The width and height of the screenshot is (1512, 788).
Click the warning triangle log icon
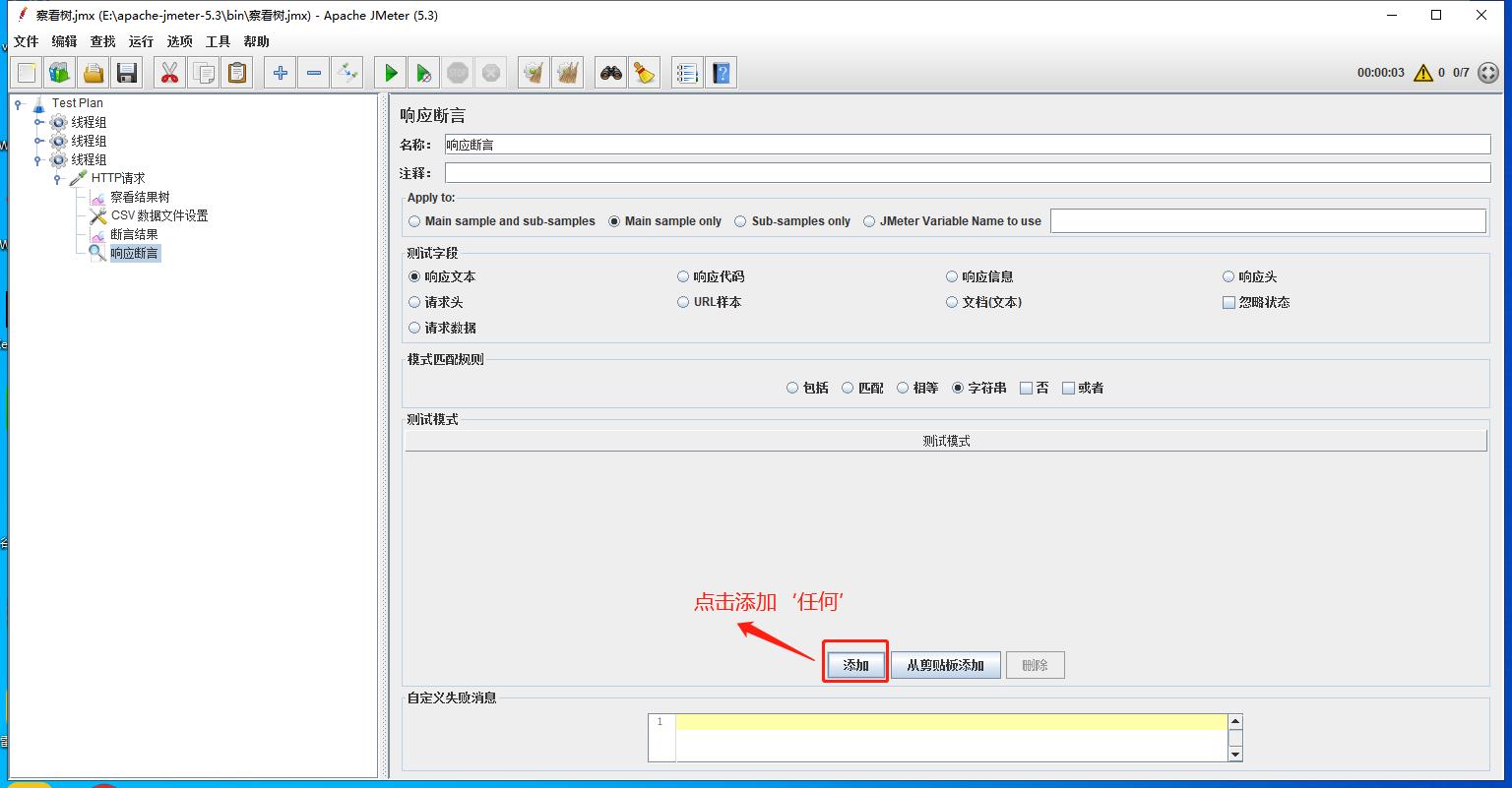[x=1423, y=73]
